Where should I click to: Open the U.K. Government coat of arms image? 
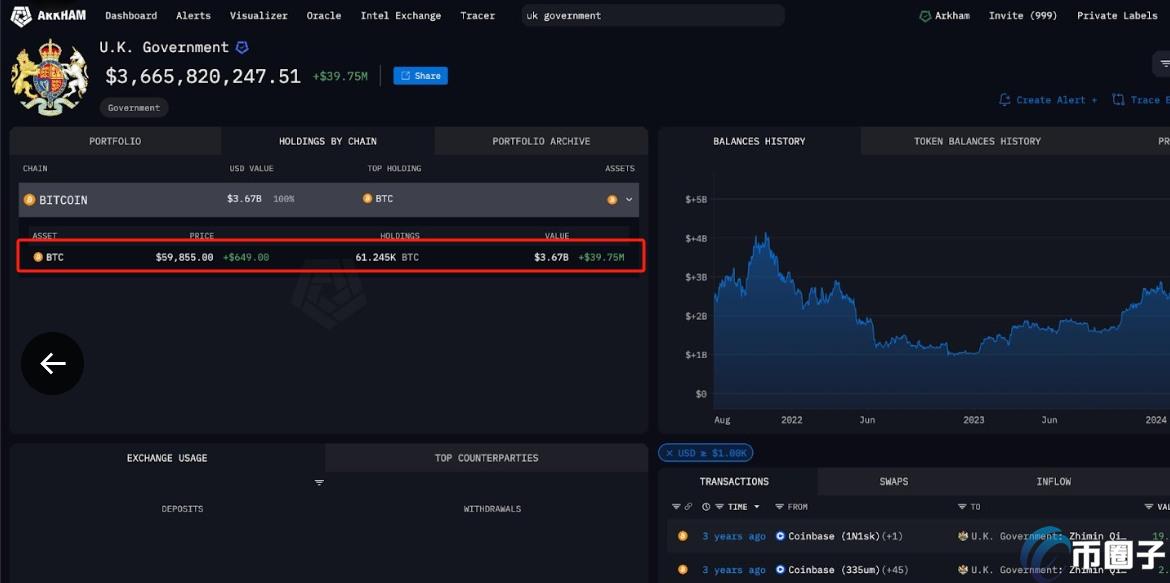50,78
